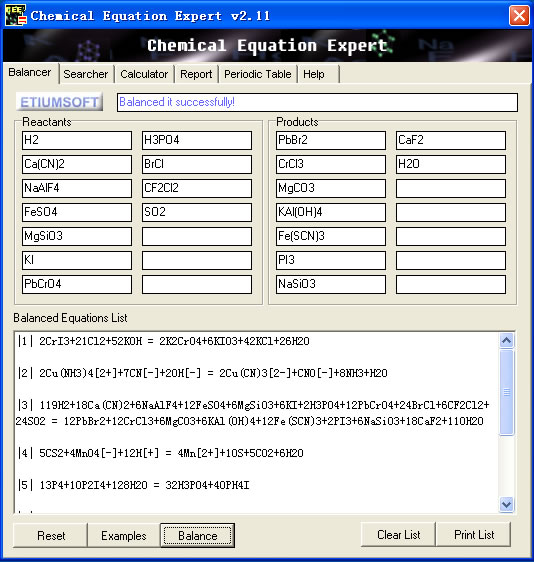
Task: Go to the Report tab
Action: click(196, 74)
